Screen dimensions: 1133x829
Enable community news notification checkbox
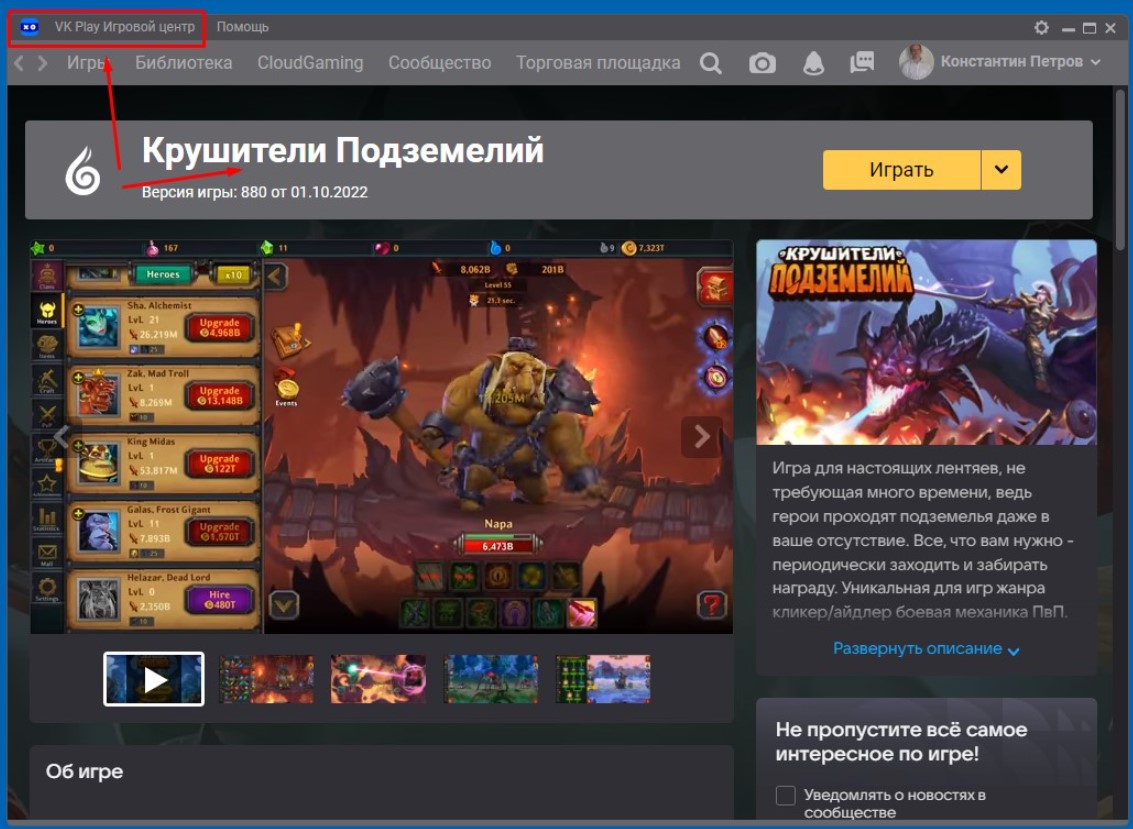coord(786,795)
